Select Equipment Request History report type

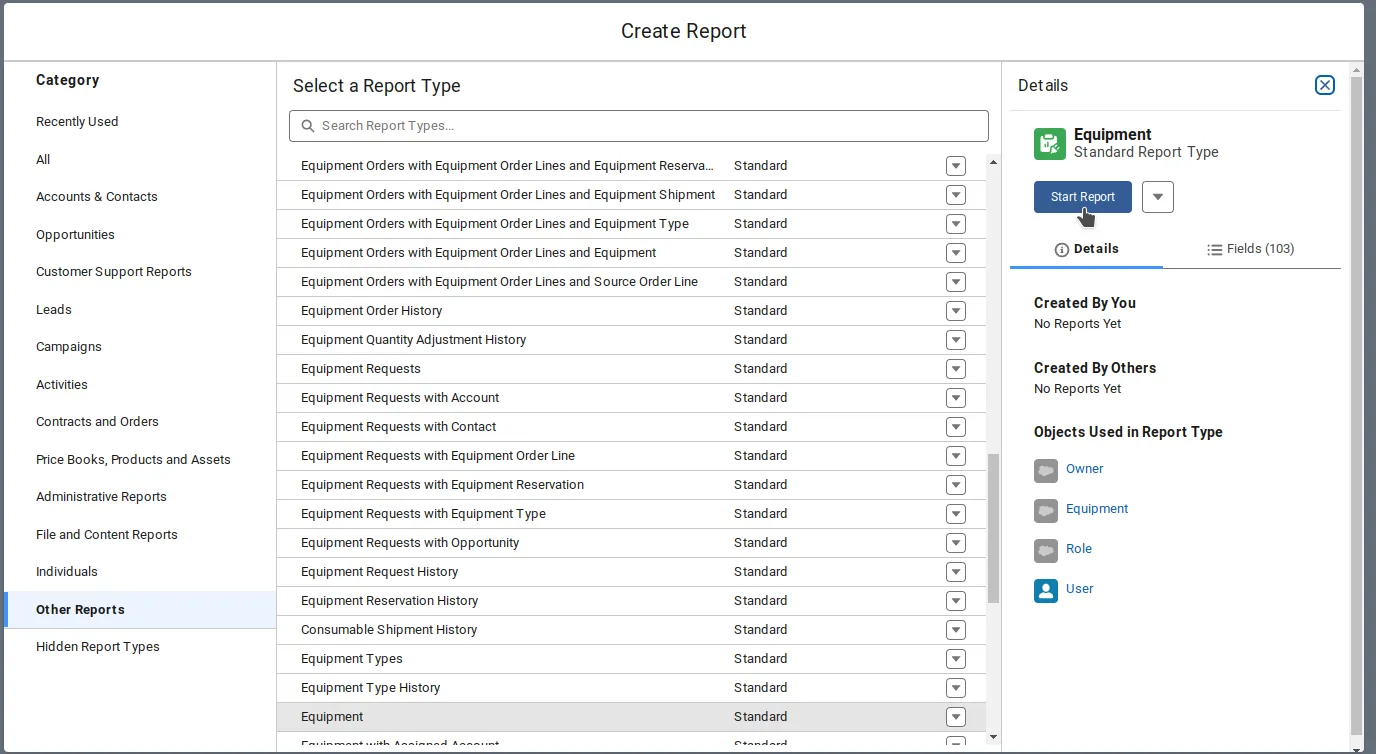[x=631, y=572]
